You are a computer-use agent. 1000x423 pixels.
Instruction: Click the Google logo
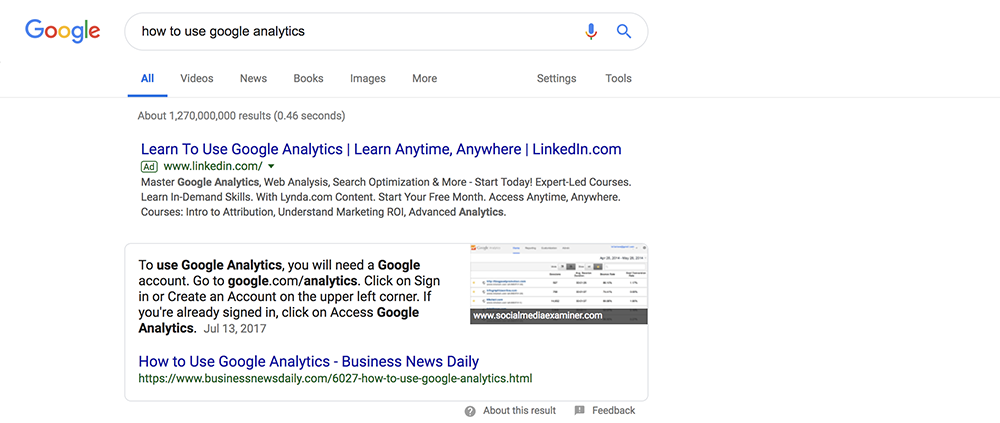(62, 31)
